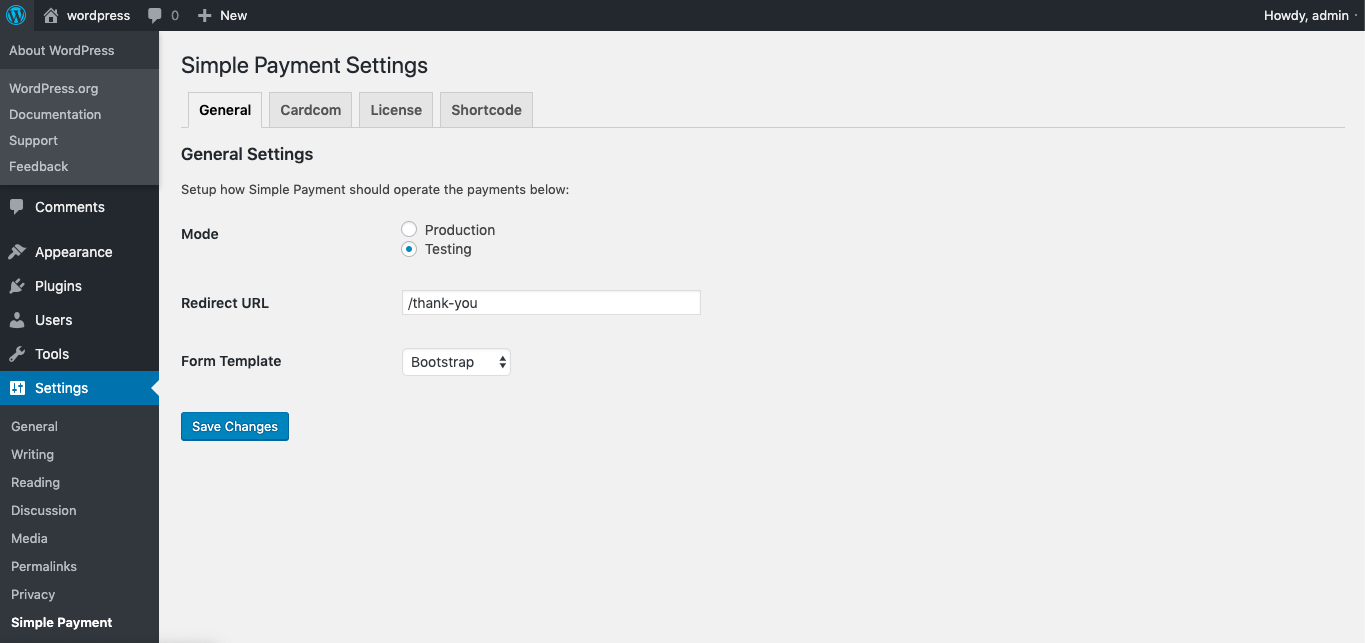Click the WordPress logo icon

click(x=16, y=15)
